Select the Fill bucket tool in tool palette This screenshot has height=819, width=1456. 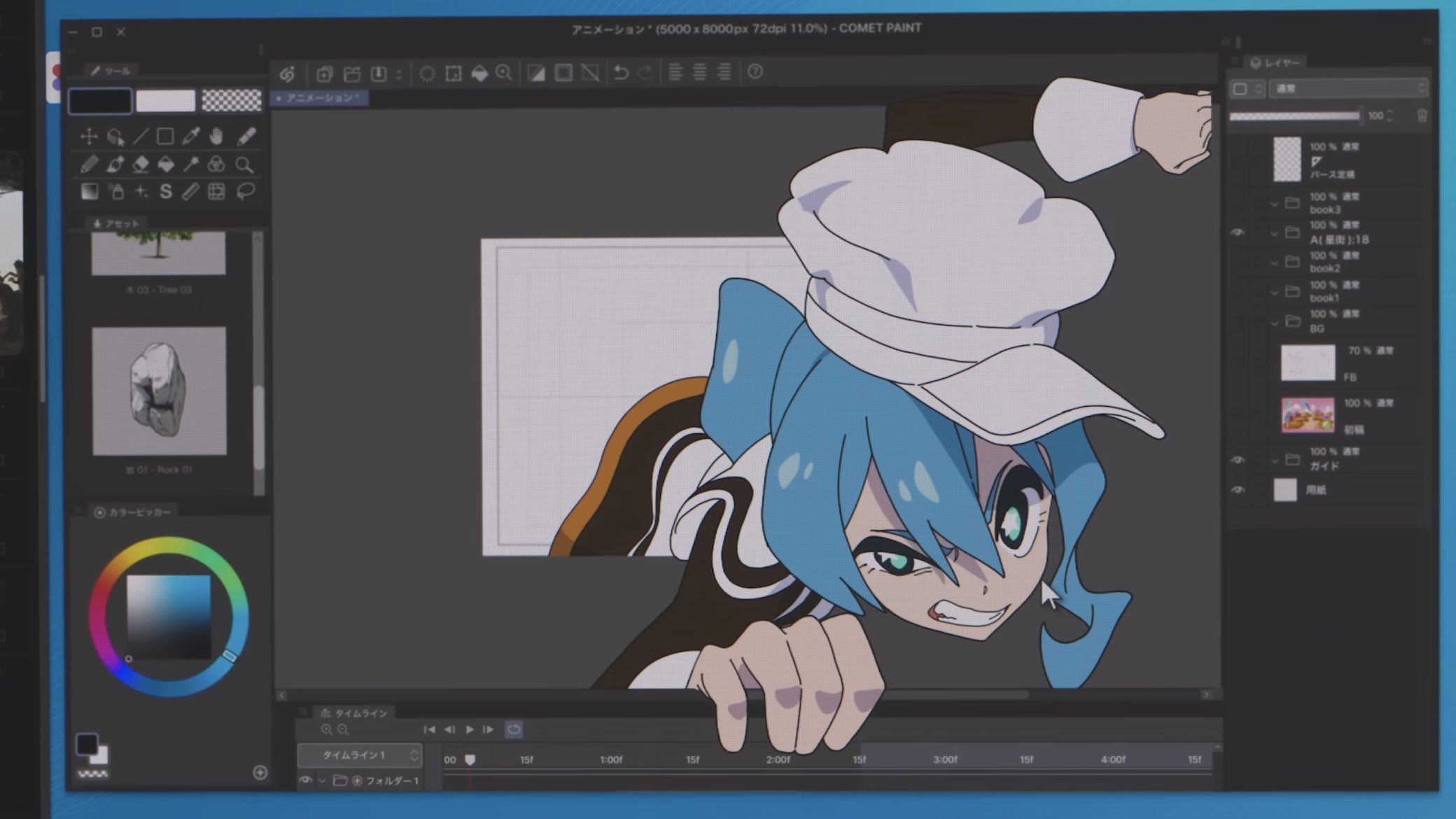click(166, 164)
